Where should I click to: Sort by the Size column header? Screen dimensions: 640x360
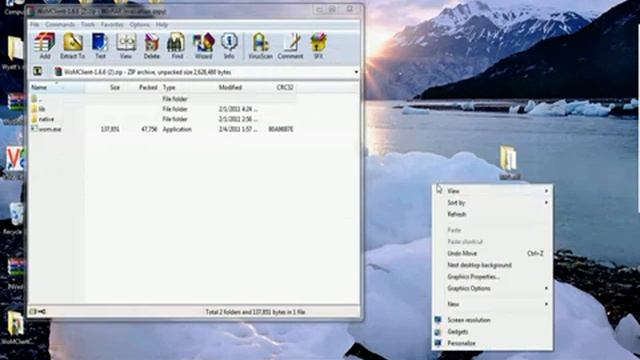pyautogui.click(x=103, y=87)
